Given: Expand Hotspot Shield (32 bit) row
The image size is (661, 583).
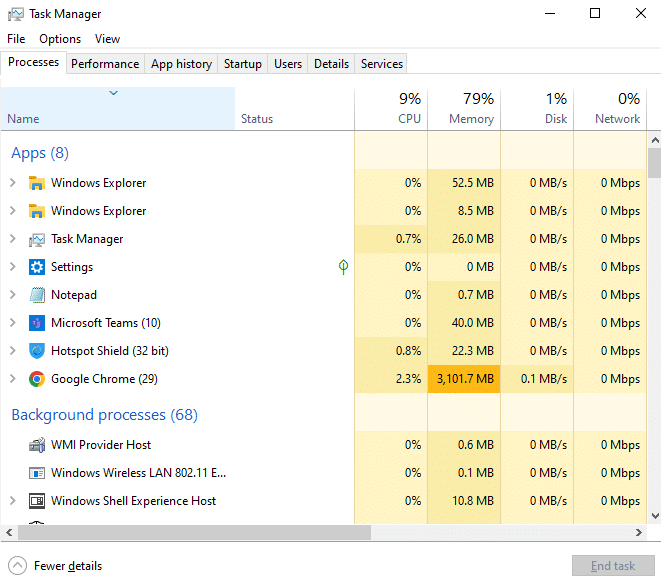Looking at the screenshot, I should pyautogui.click(x=13, y=351).
